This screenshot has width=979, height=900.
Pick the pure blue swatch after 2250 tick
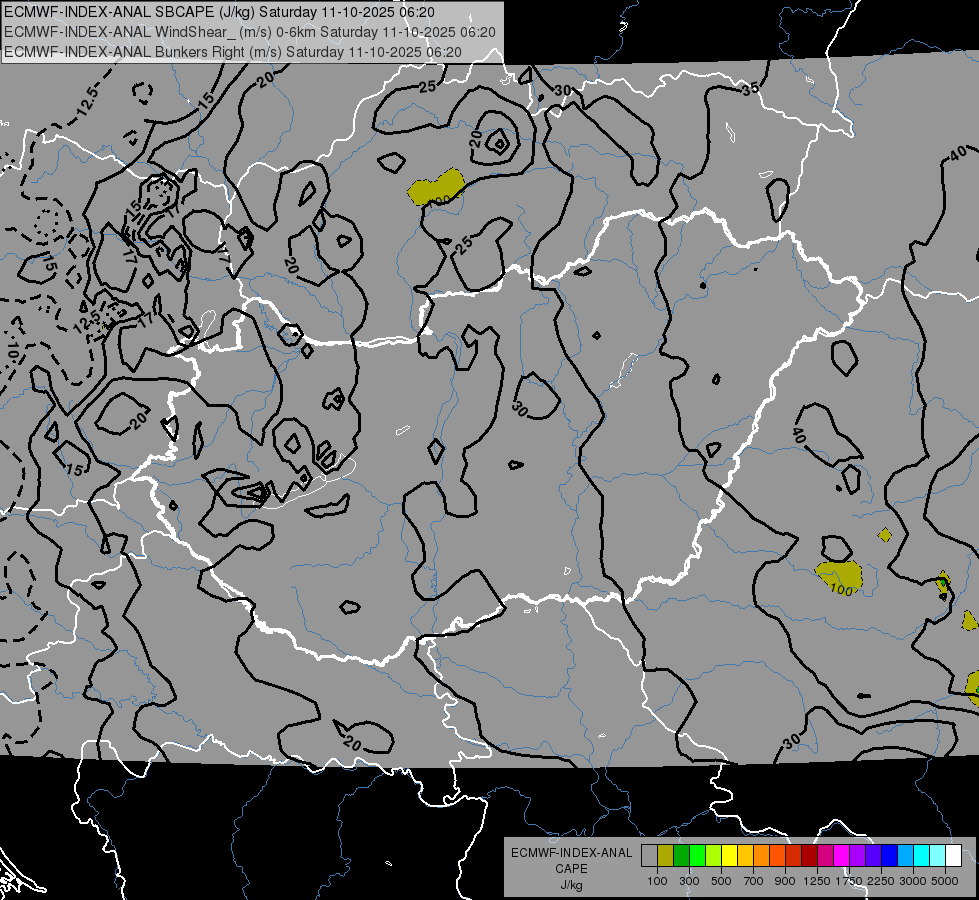click(x=890, y=855)
